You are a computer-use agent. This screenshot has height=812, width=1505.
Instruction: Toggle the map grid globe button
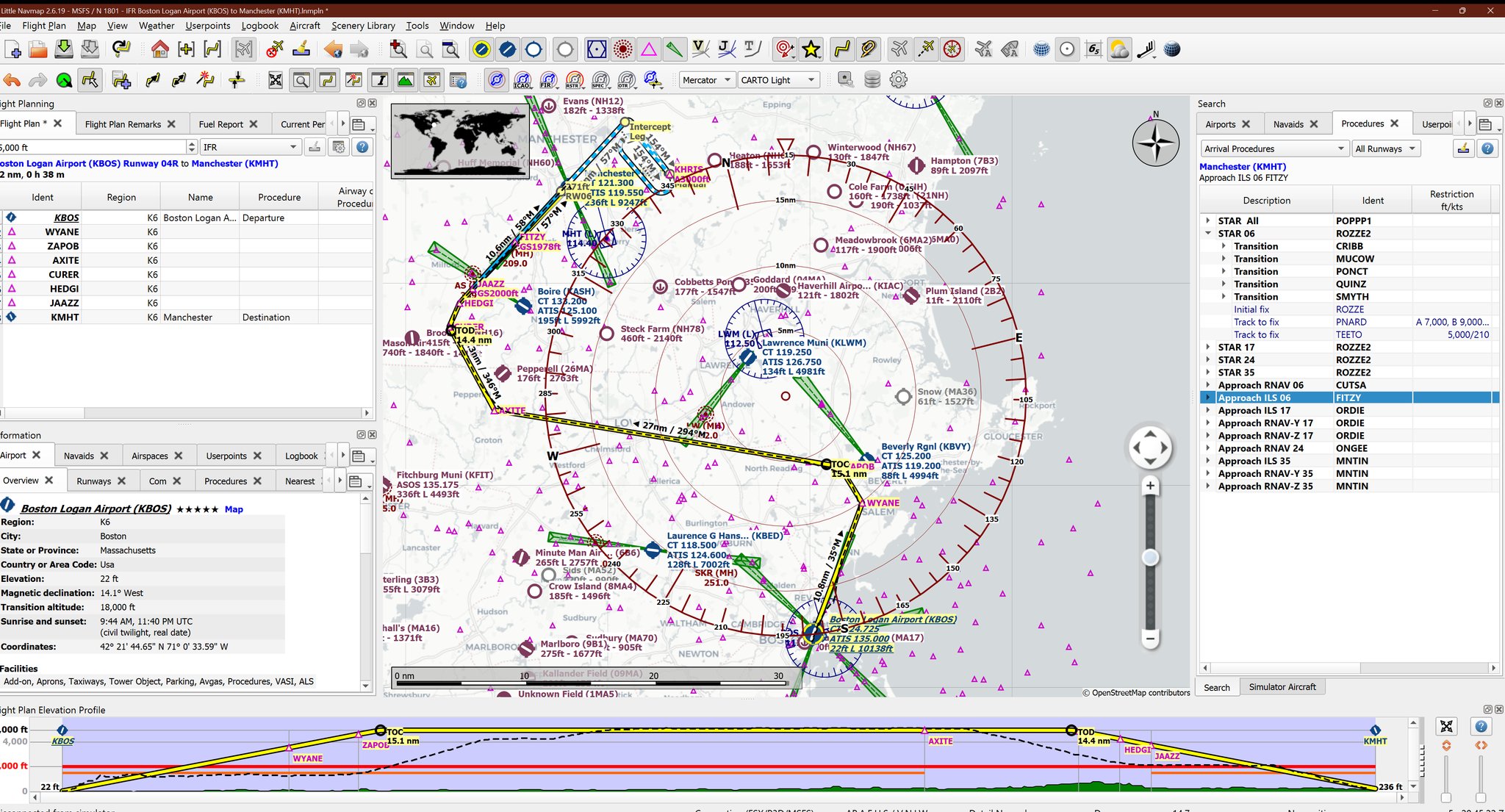[1041, 49]
